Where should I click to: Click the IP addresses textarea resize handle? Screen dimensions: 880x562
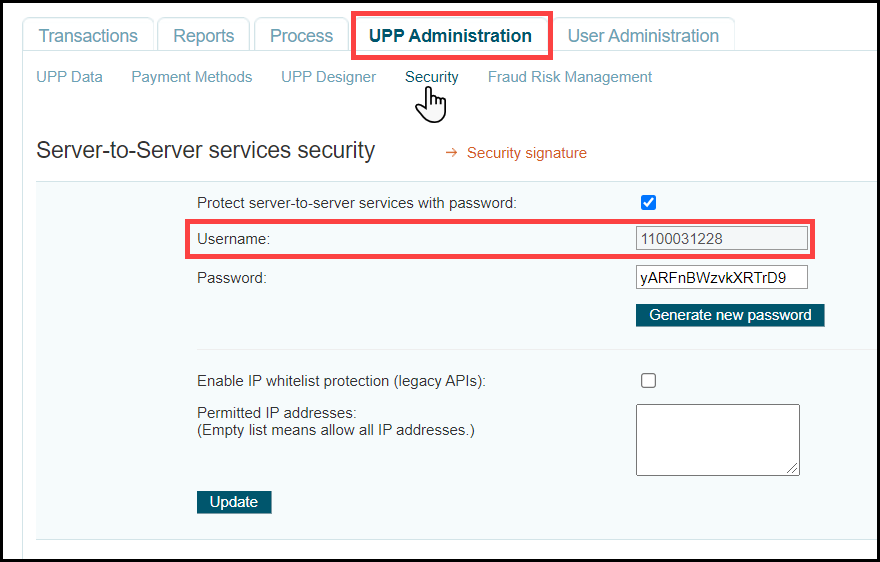coord(794,469)
